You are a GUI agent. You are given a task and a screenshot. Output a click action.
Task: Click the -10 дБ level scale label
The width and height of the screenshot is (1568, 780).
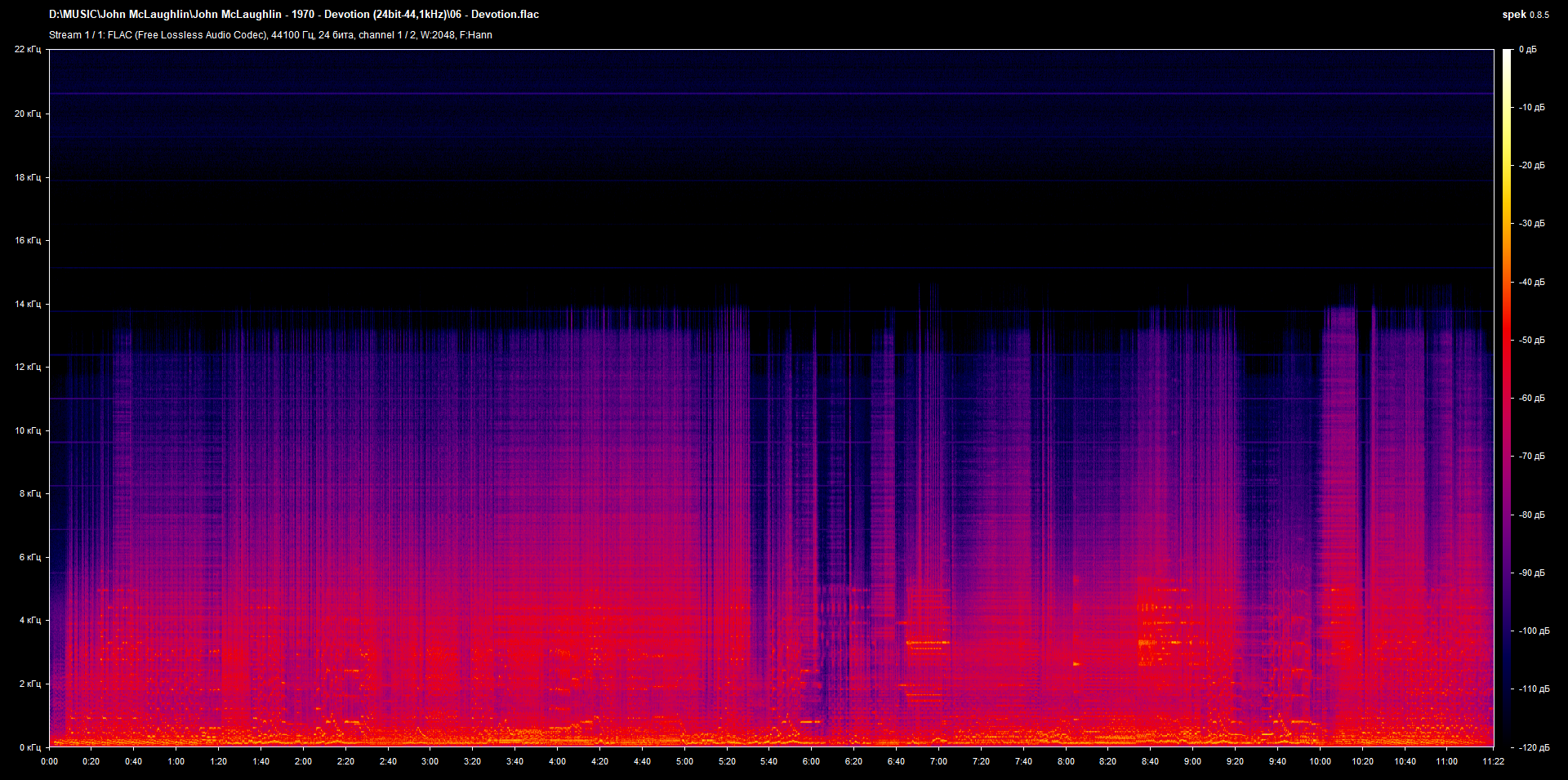[1531, 107]
